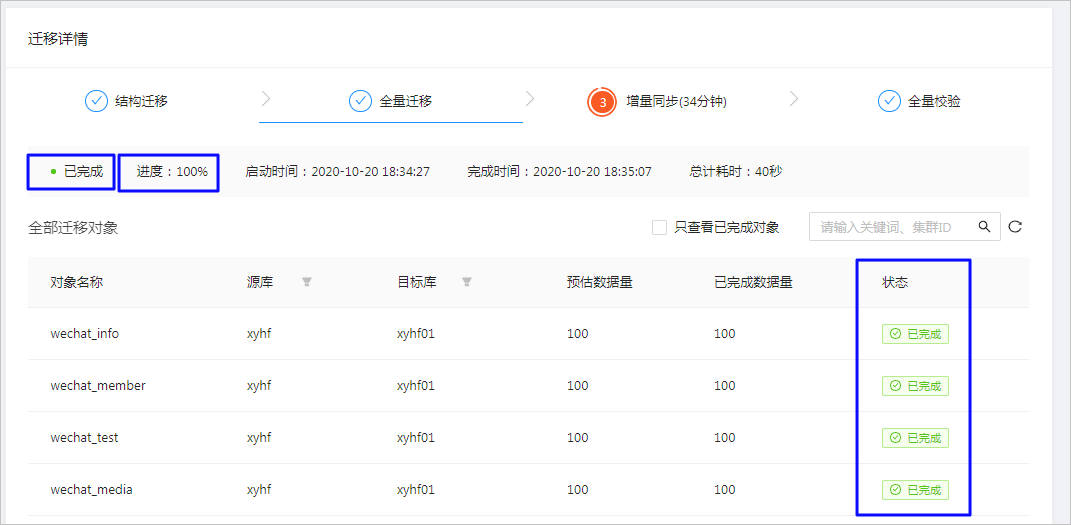Click the 启动时间 2020-10-20 18:34:27 text

(337, 171)
